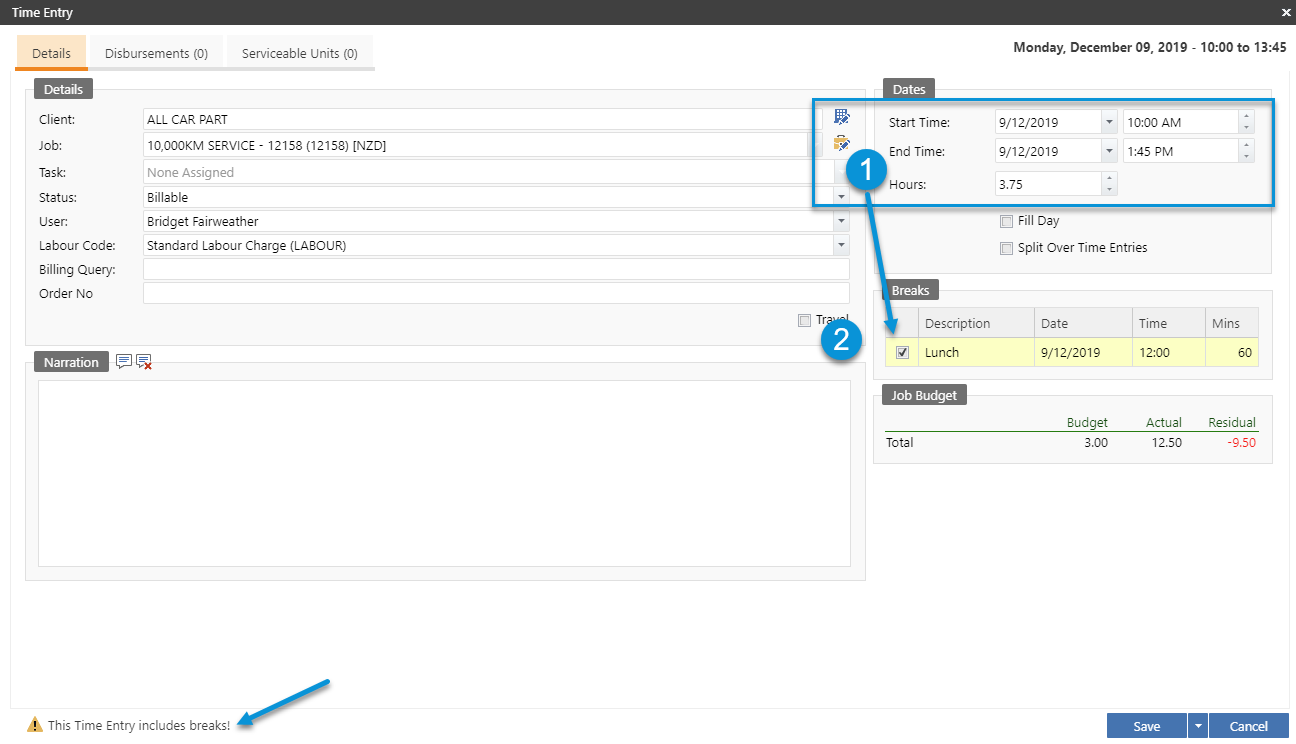
Task: Enable Split Over Time Entries checkbox
Action: (1006, 248)
